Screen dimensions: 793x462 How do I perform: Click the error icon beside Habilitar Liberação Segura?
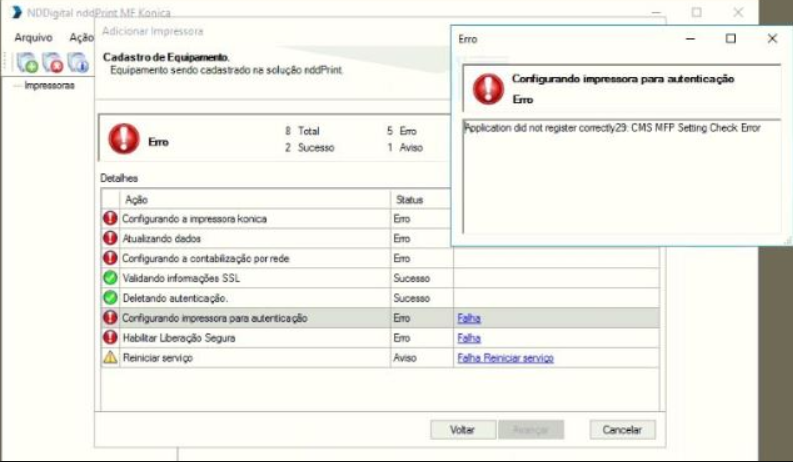tap(110, 338)
